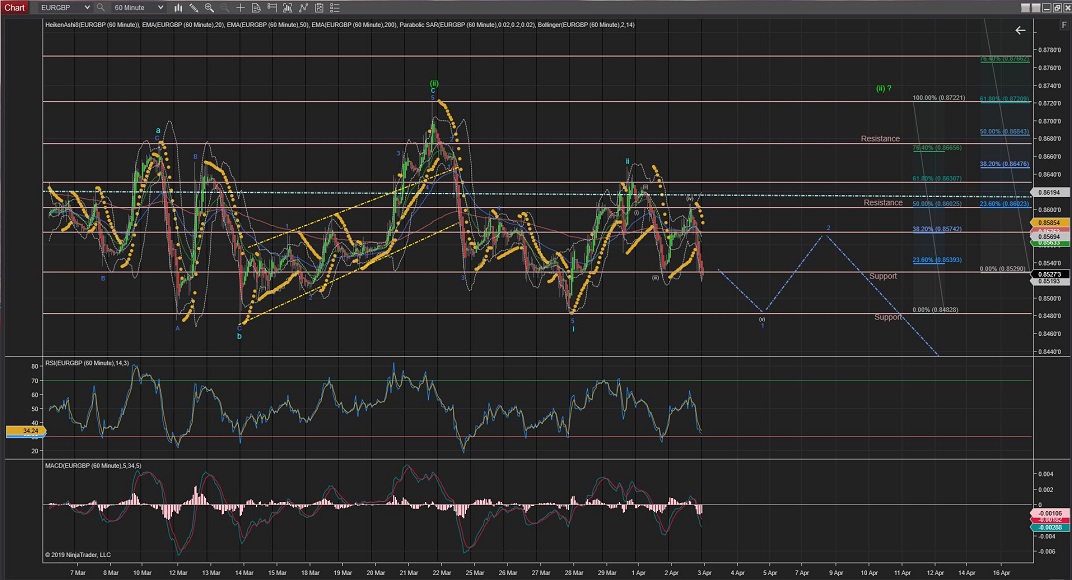Image resolution: width=1072 pixels, height=580 pixels.
Task: Select the lowest Support label near 0.84828
Action: (x=888, y=317)
